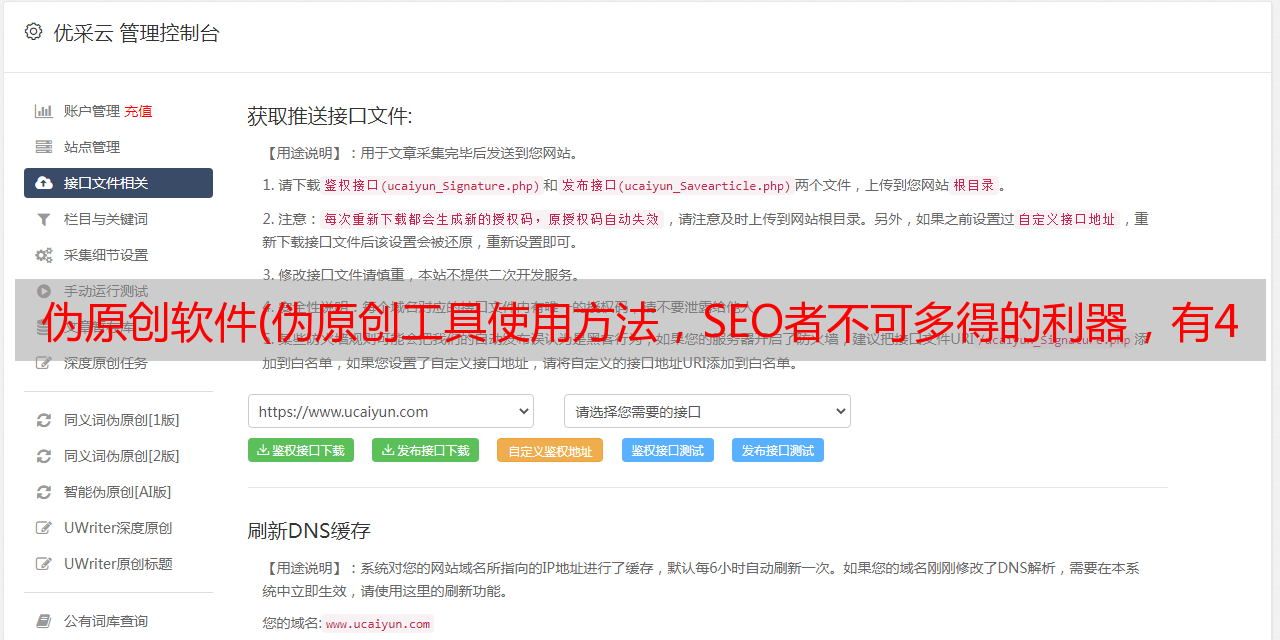Click the orange 自定义鉴权地址 button
The image size is (1280, 640).
click(x=549, y=451)
